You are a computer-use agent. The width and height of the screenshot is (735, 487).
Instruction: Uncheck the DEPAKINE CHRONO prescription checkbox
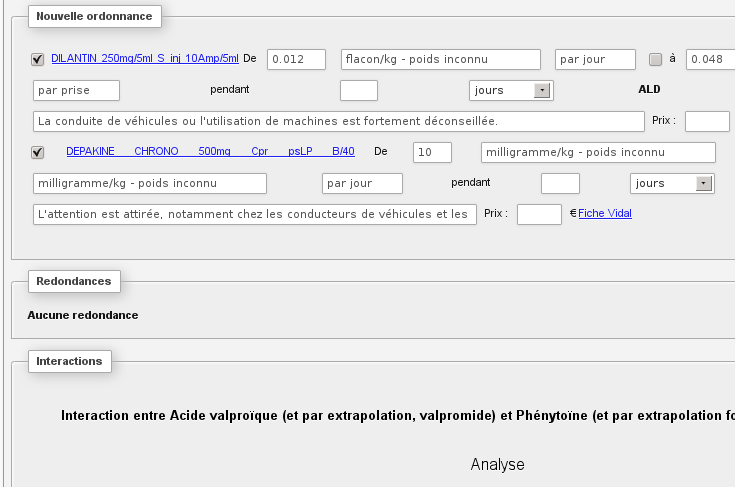38,152
